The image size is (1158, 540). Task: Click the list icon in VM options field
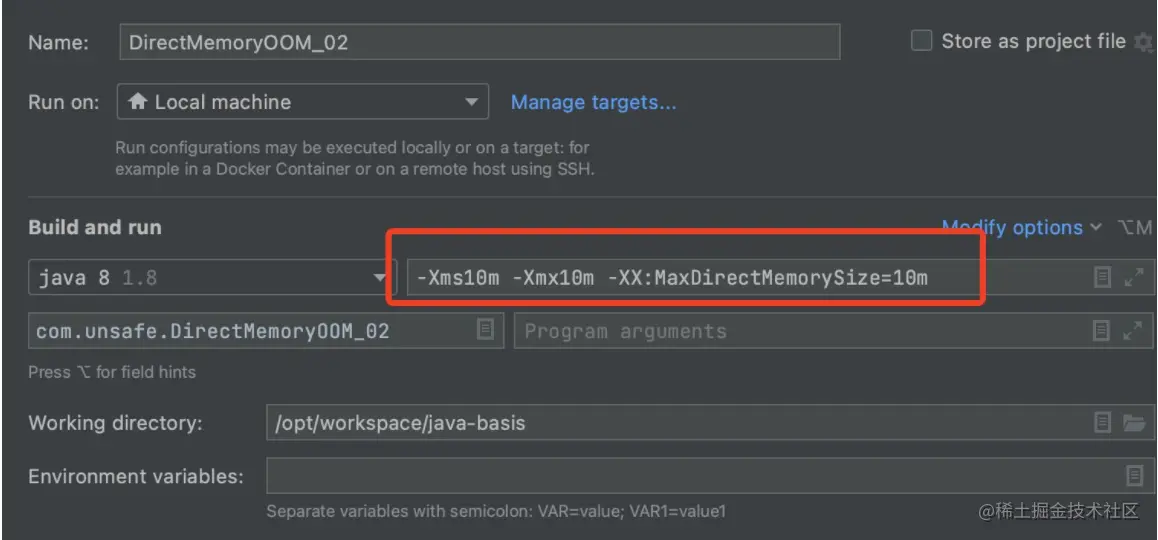point(1103,278)
